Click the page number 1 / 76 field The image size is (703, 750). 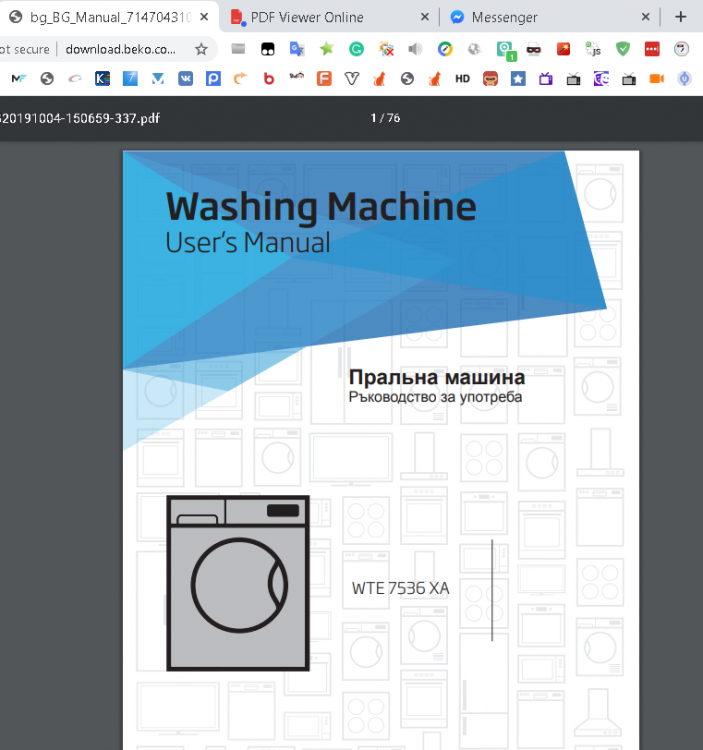coord(385,118)
